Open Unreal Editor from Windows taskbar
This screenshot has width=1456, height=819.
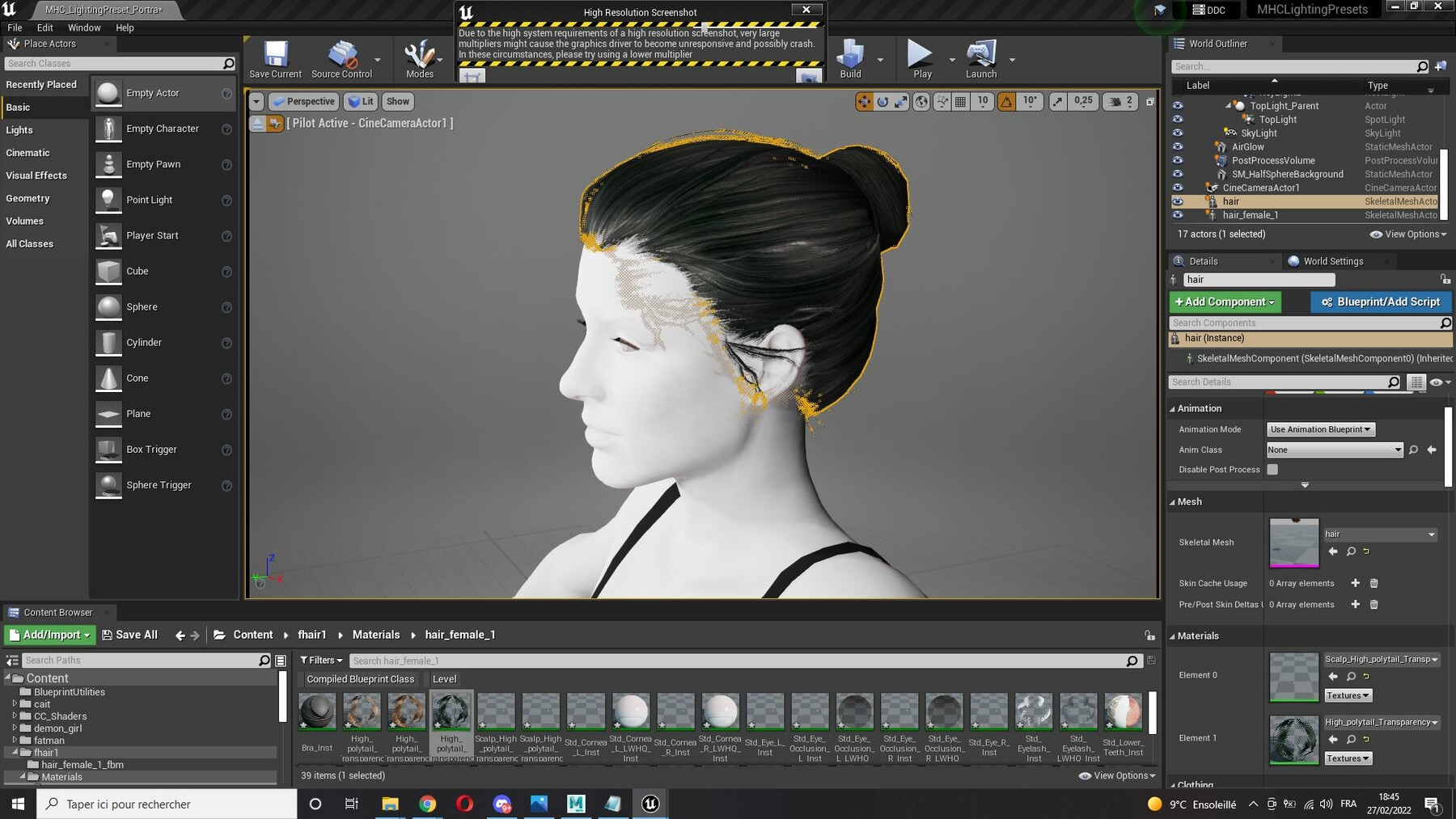click(650, 804)
